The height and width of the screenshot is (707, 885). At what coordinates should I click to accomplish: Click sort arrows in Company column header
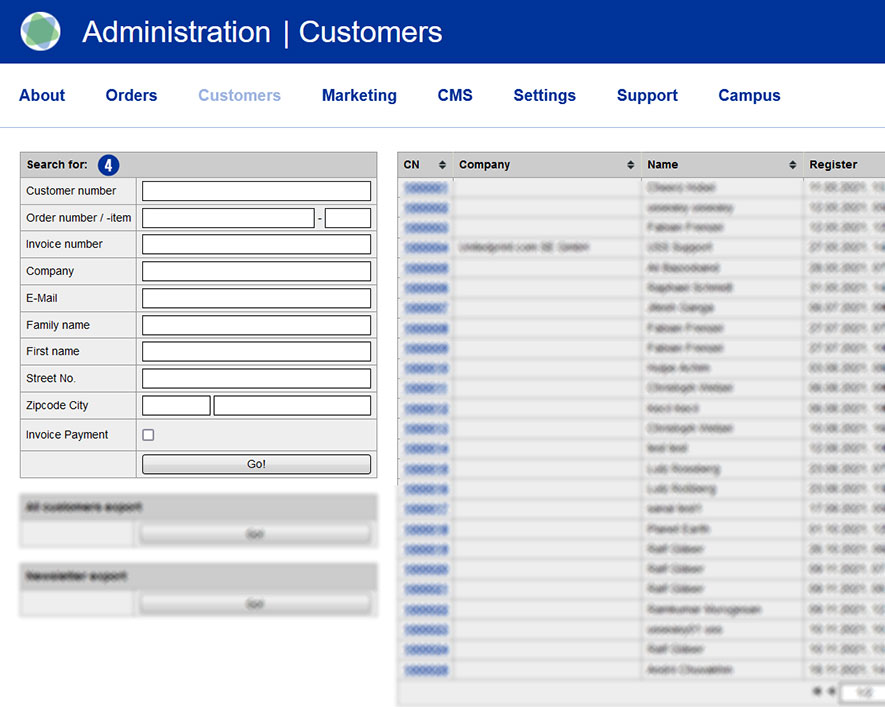[x=631, y=165]
